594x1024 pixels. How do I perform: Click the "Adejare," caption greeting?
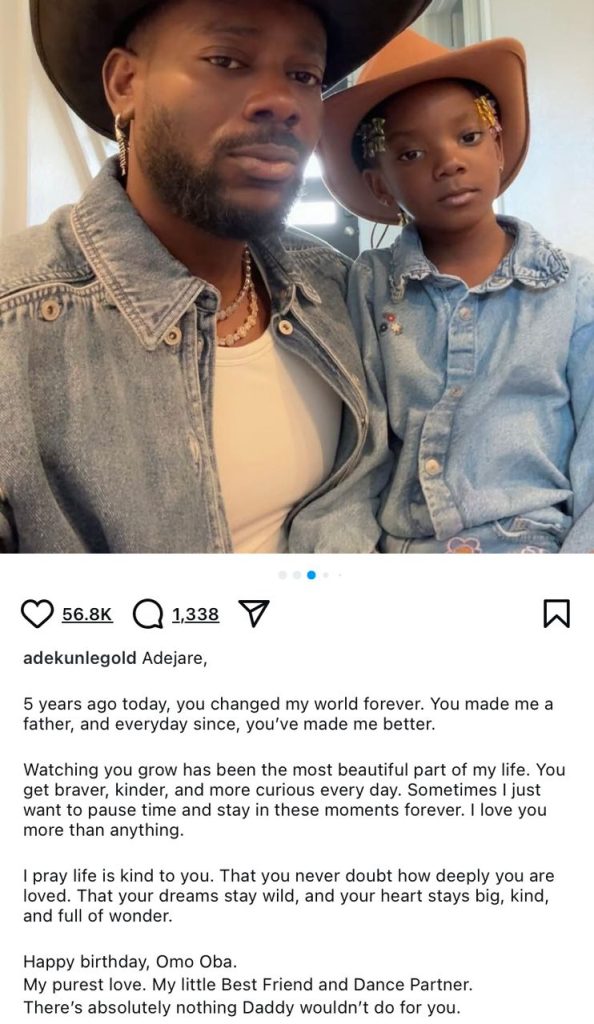174,658
